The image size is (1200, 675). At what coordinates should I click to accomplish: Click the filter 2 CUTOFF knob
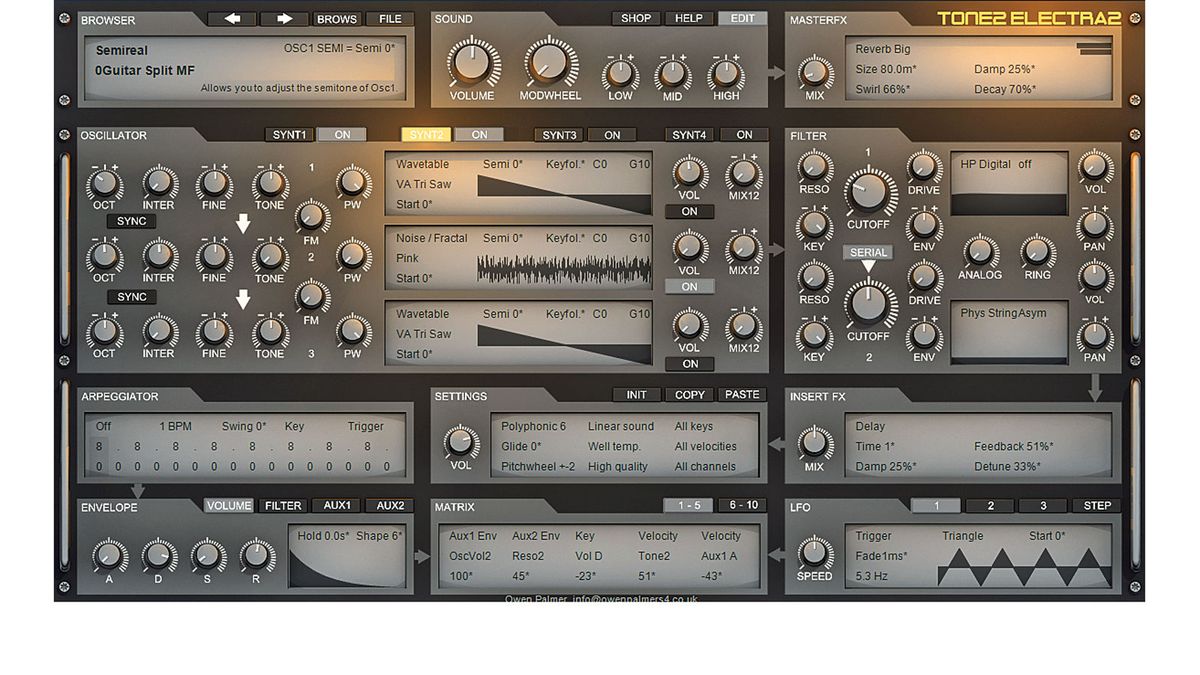click(869, 302)
